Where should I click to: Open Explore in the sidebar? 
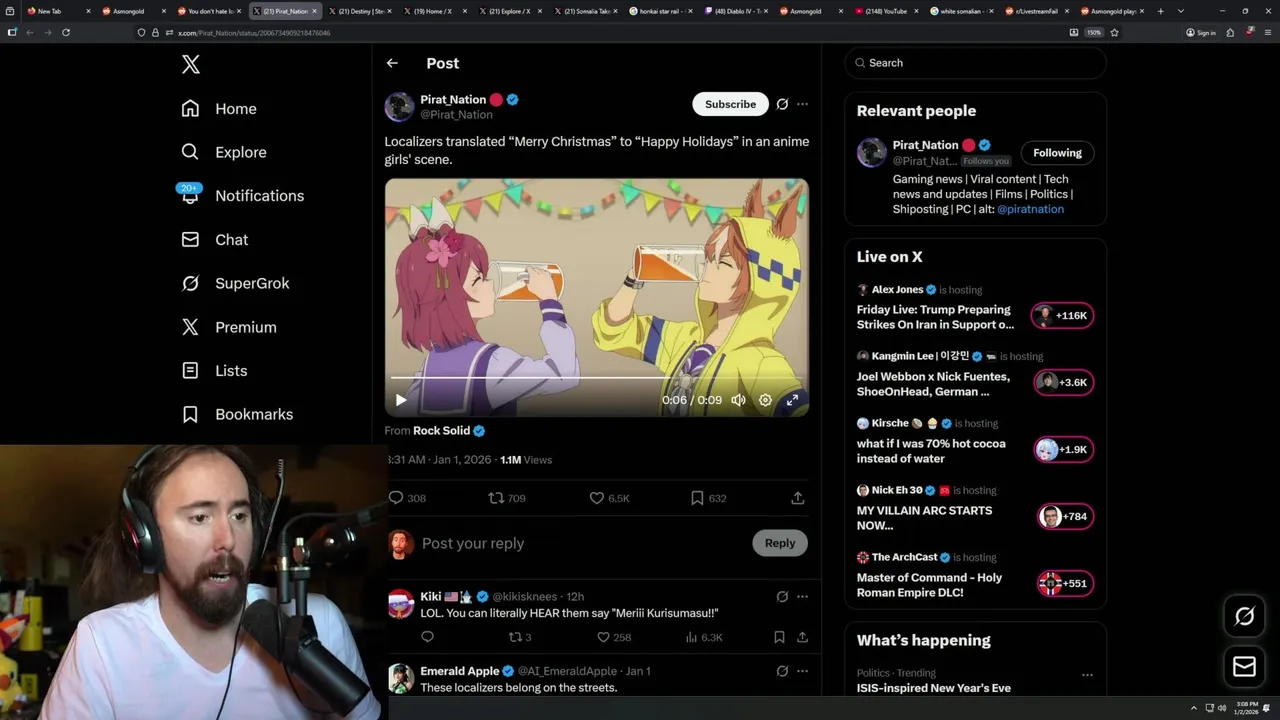(224, 152)
